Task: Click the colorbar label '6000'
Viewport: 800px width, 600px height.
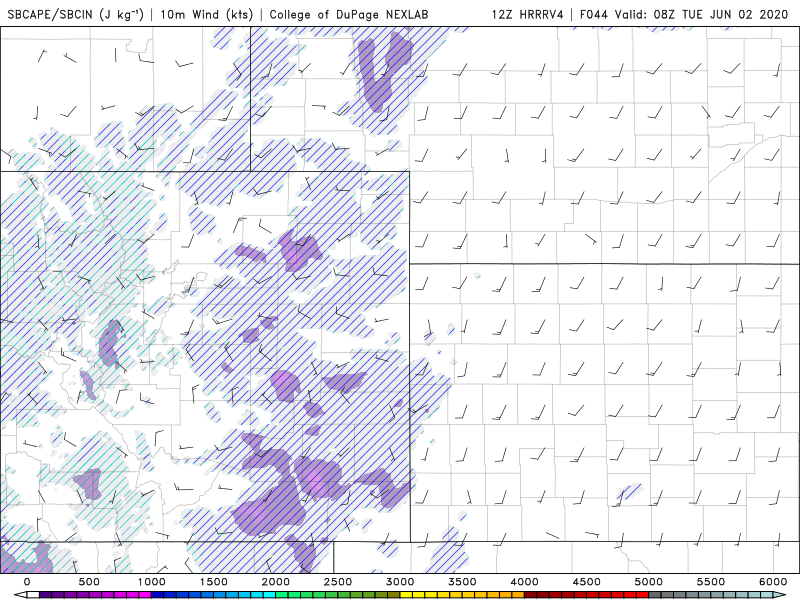Action: [x=773, y=582]
